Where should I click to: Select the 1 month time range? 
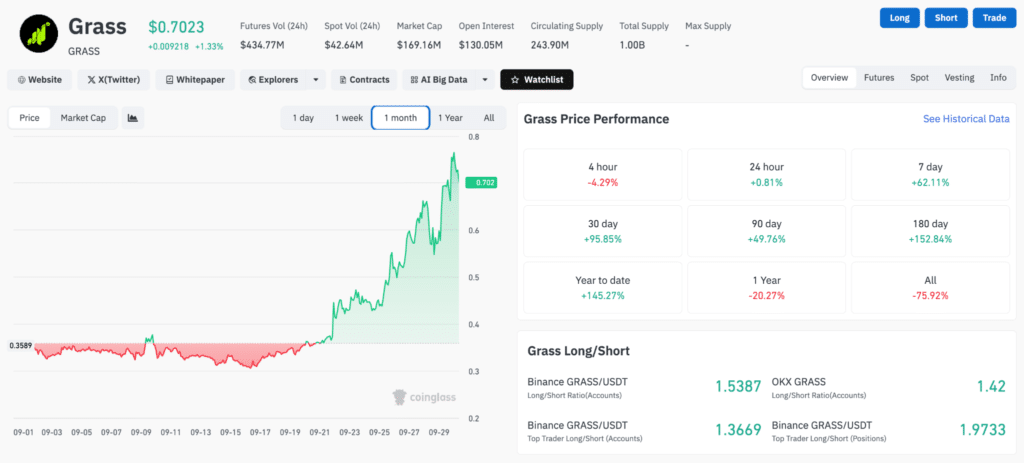click(x=400, y=118)
